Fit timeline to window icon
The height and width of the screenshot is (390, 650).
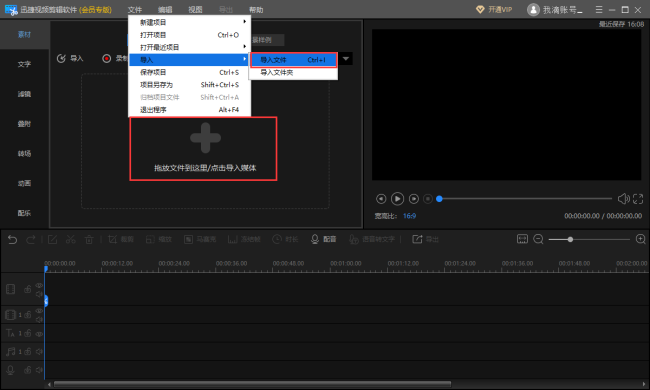pyautogui.click(x=522, y=239)
